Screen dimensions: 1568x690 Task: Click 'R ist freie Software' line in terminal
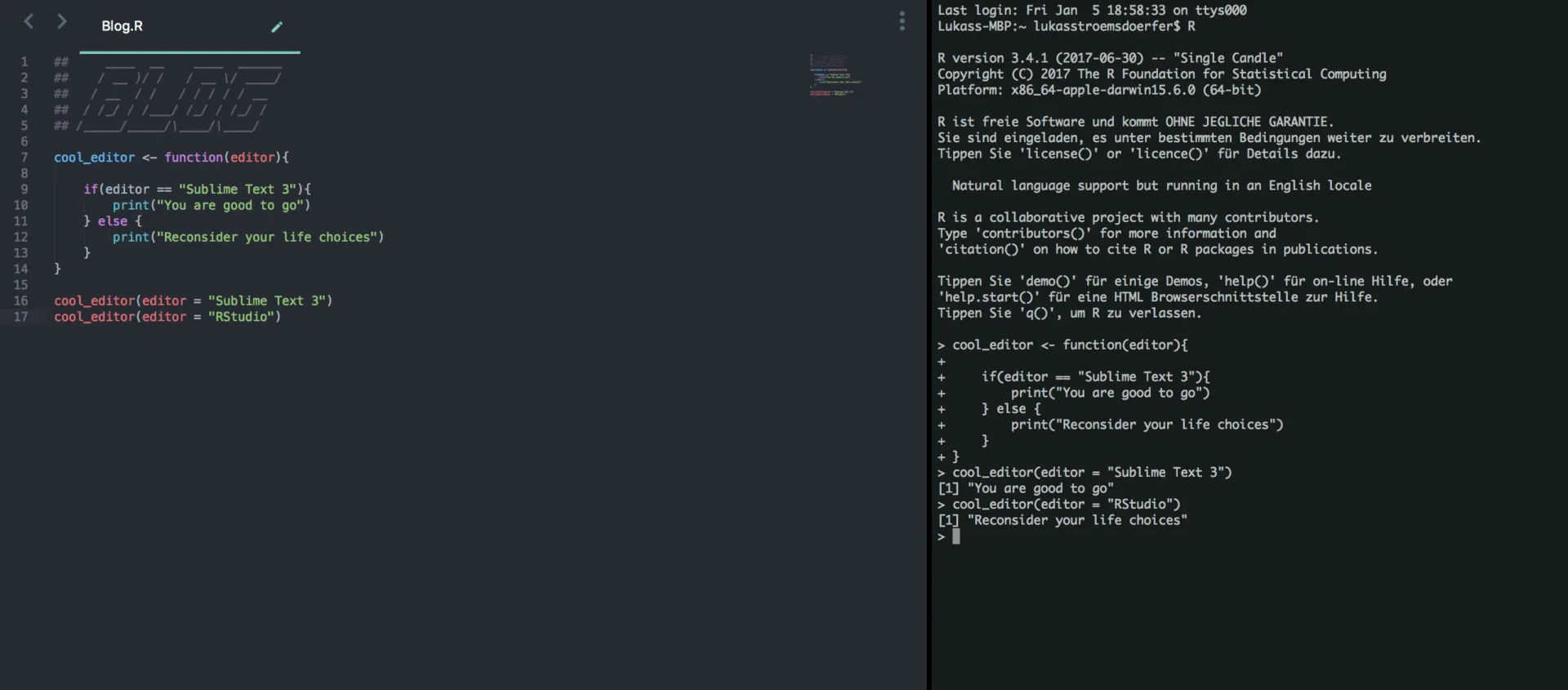(1135, 122)
